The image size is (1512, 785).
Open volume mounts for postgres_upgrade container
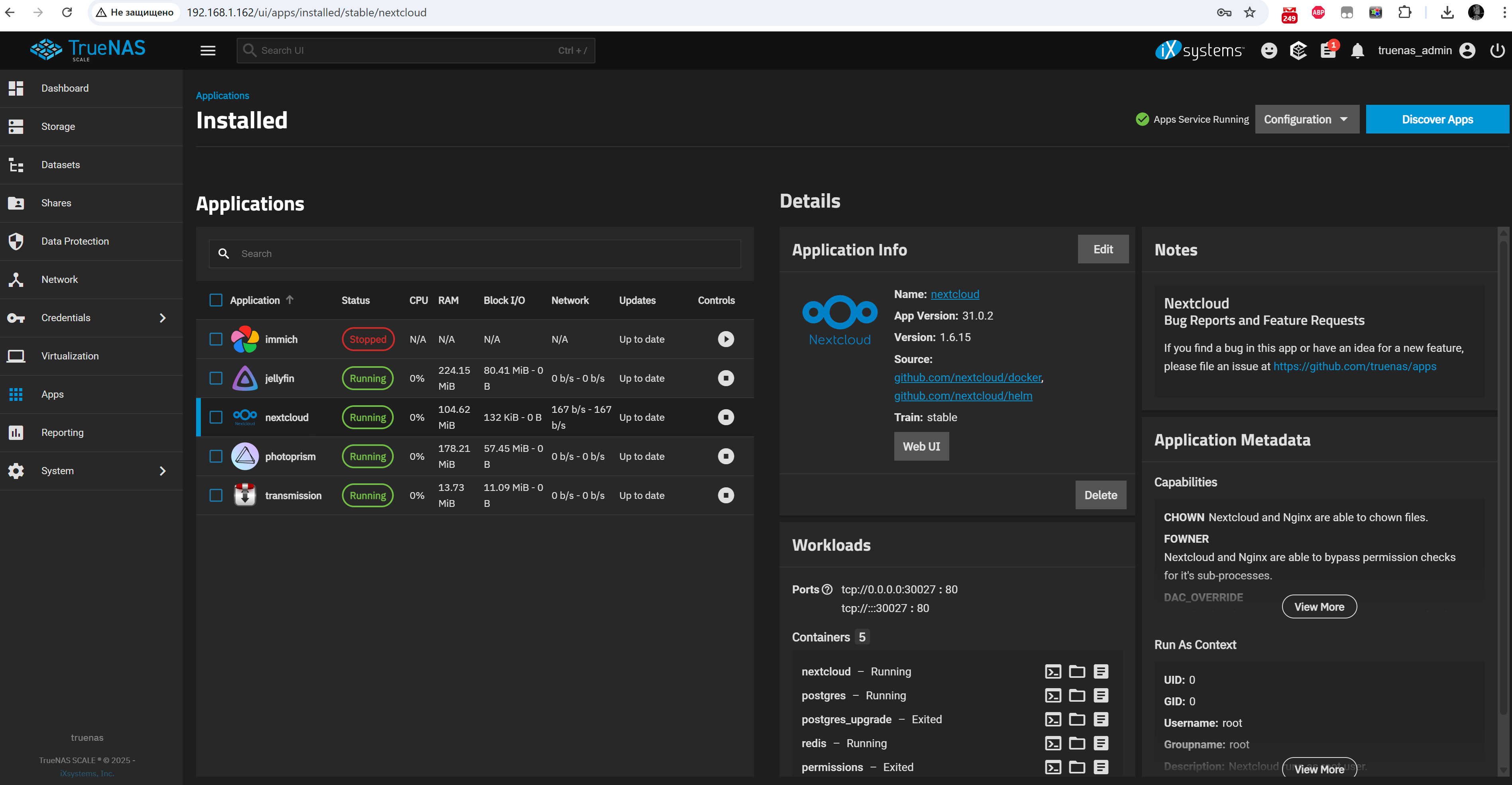(1076, 719)
